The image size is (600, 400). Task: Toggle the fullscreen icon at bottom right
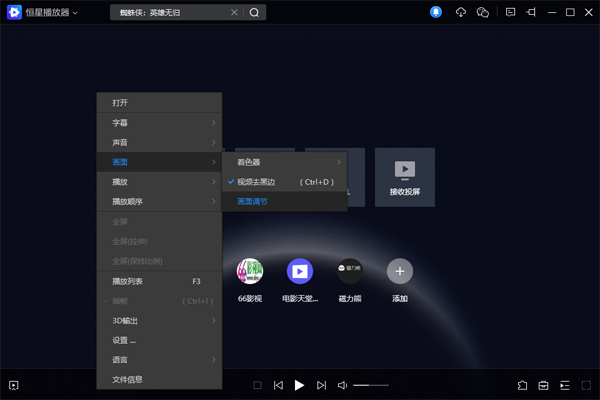point(586,385)
